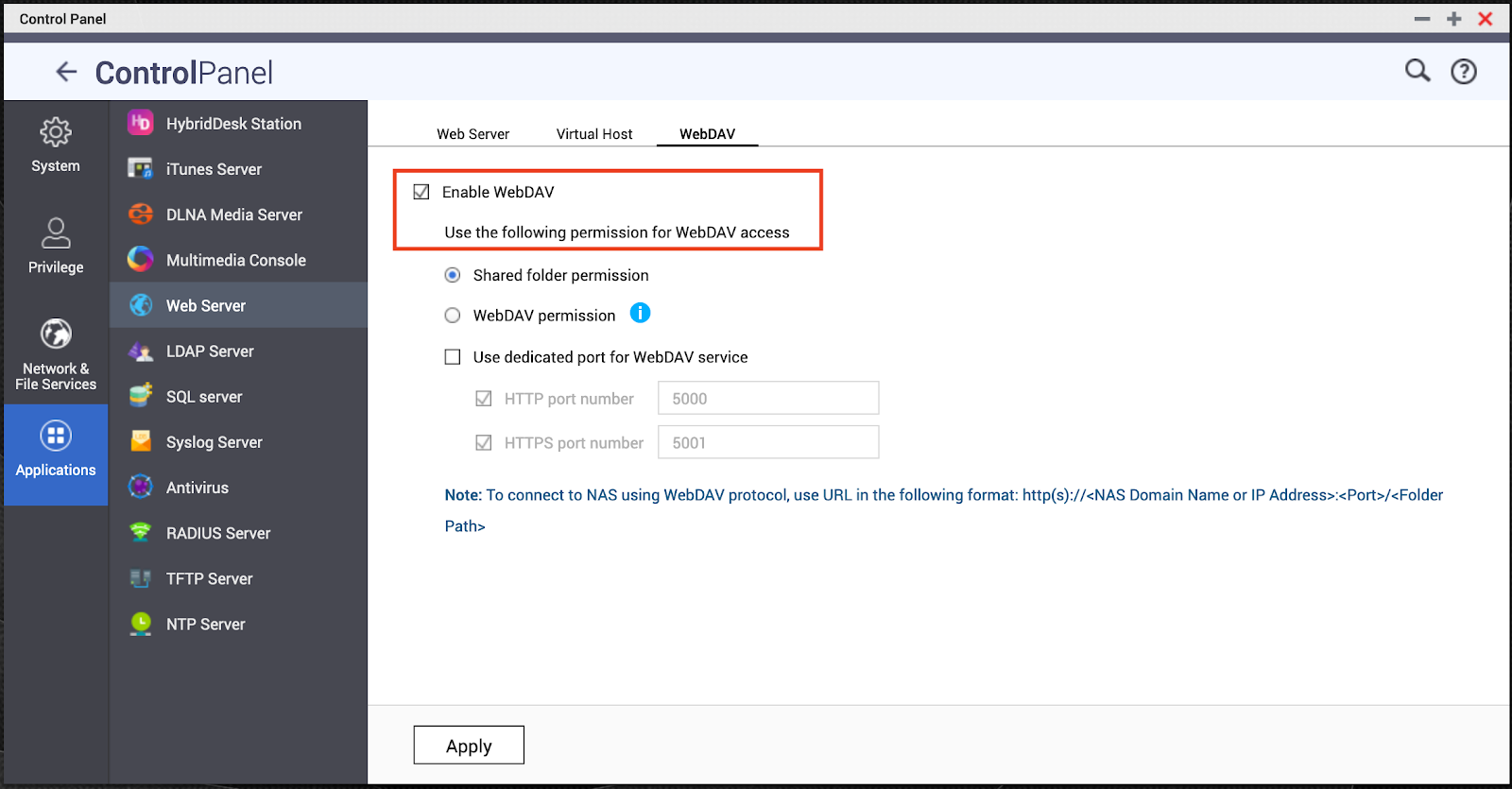Click the Multimedia Console icon
Image resolution: width=1512 pixels, height=789 pixels.
click(x=141, y=259)
